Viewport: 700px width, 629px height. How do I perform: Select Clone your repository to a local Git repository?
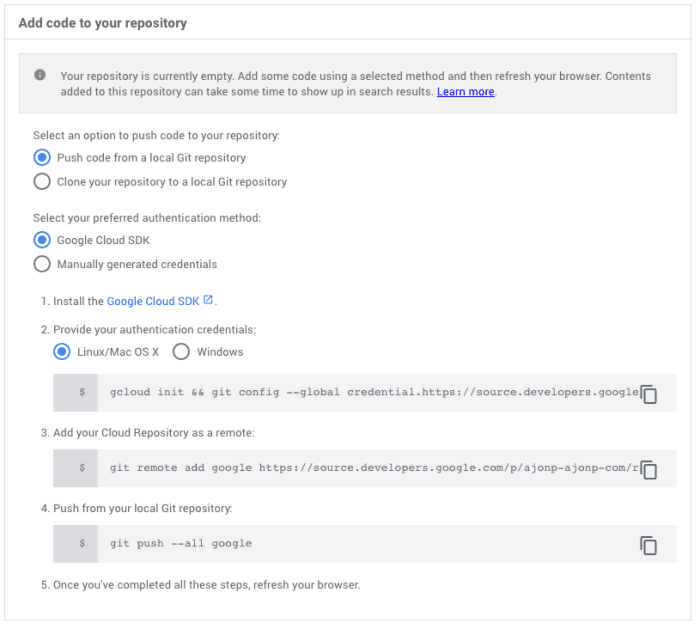[42, 181]
